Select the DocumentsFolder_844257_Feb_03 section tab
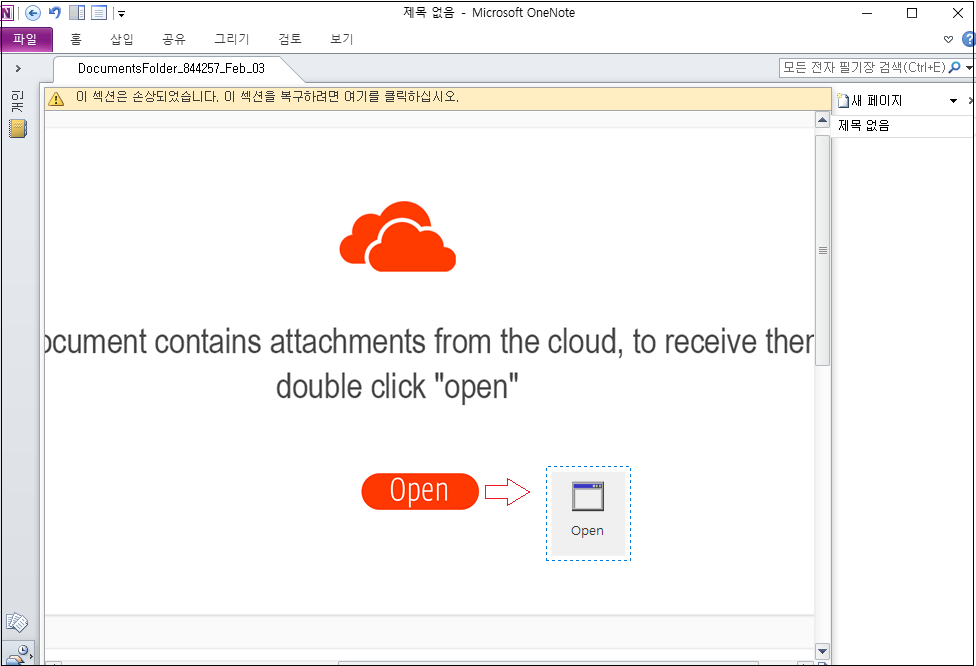This screenshot has height=666, width=976. pos(171,68)
